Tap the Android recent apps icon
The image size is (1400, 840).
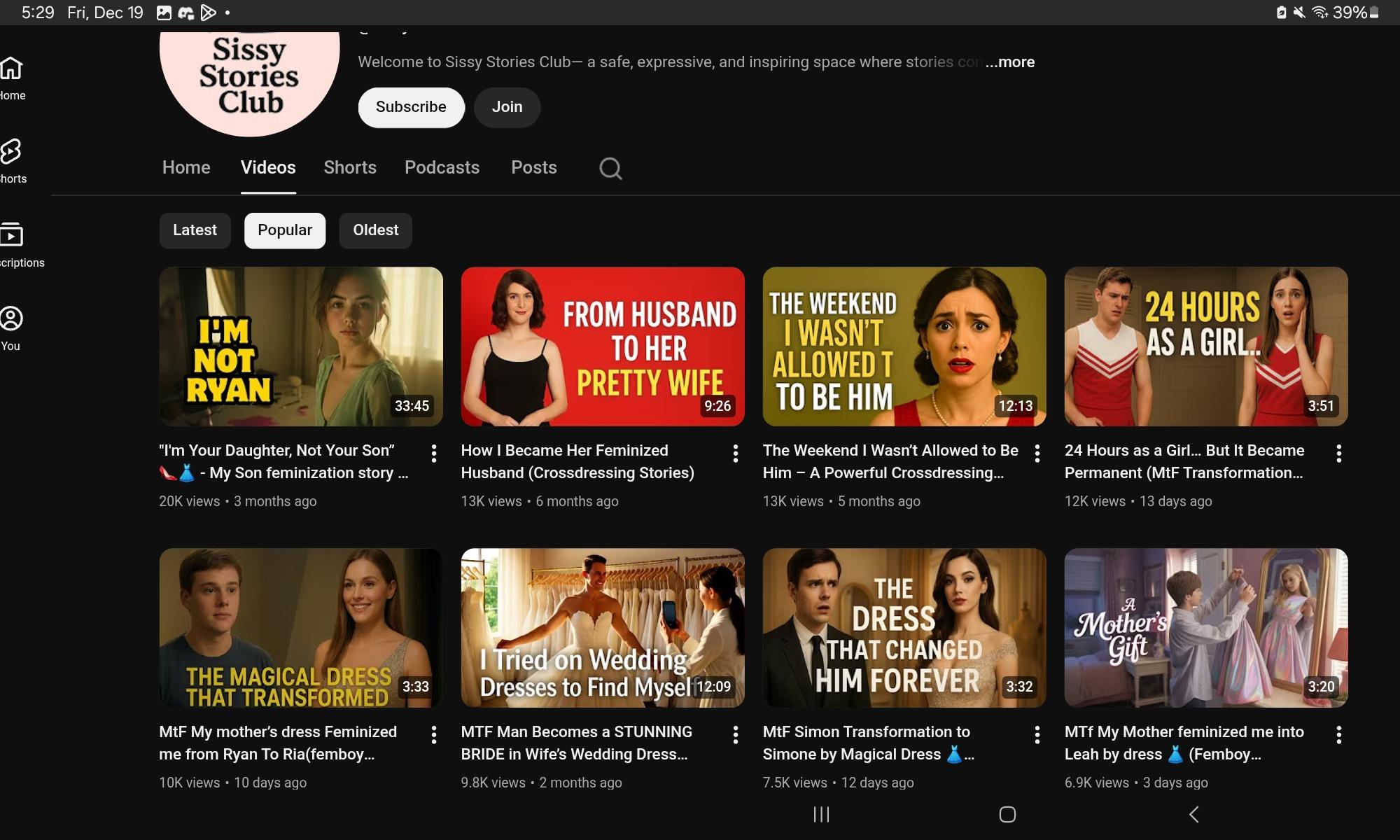pos(821,814)
